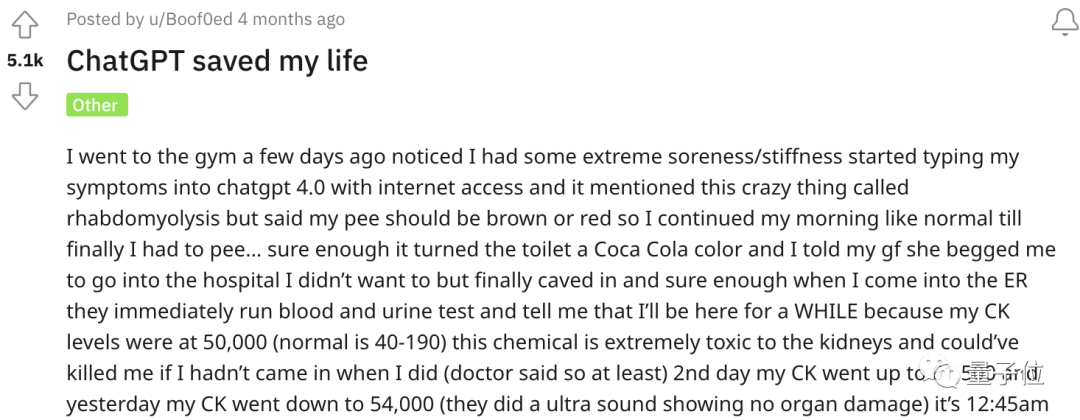Toggle the notification bell for this post
The image size is (1080, 420).
[1065, 23]
